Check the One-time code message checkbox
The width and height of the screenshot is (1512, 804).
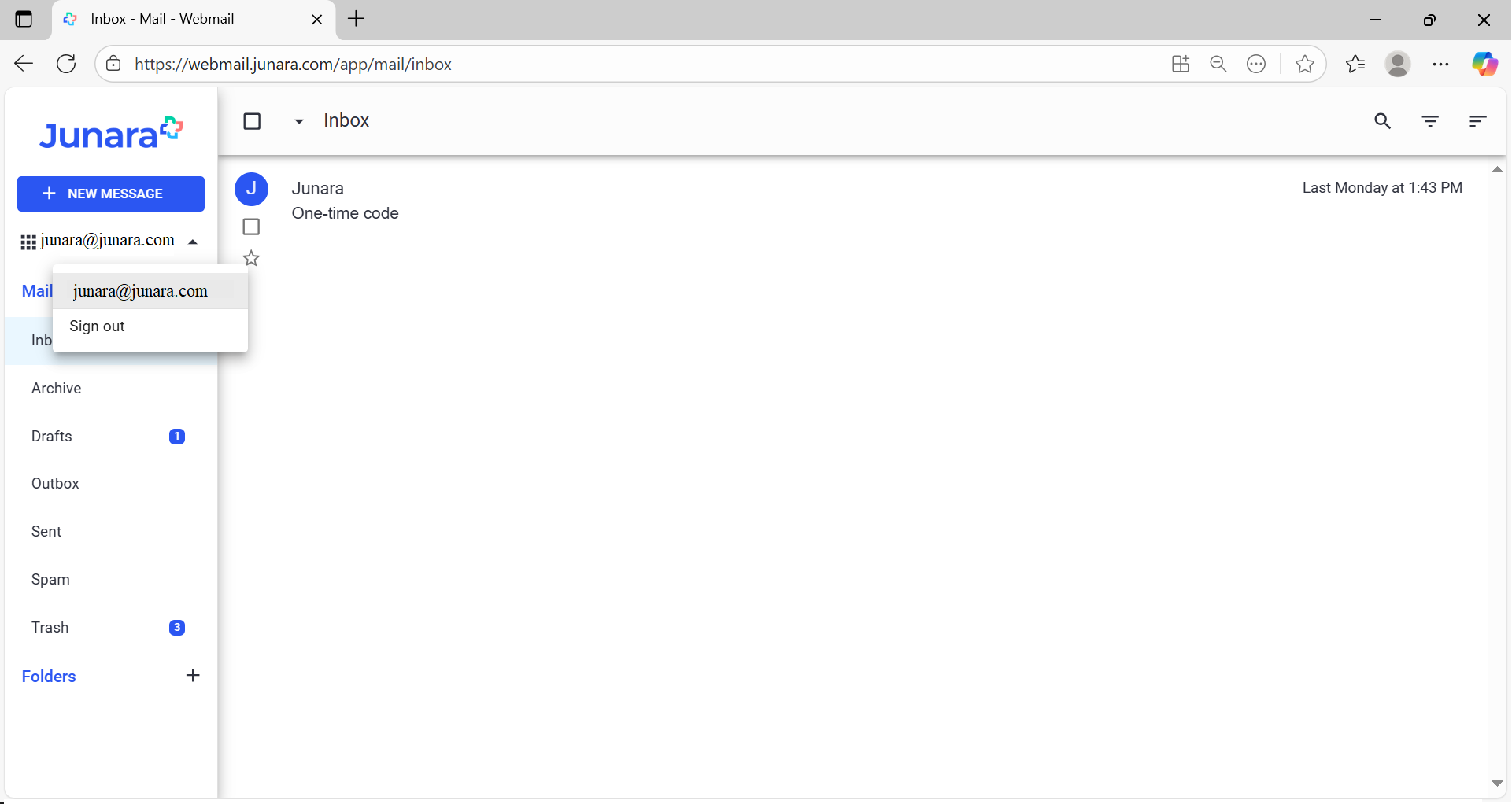pyautogui.click(x=251, y=227)
